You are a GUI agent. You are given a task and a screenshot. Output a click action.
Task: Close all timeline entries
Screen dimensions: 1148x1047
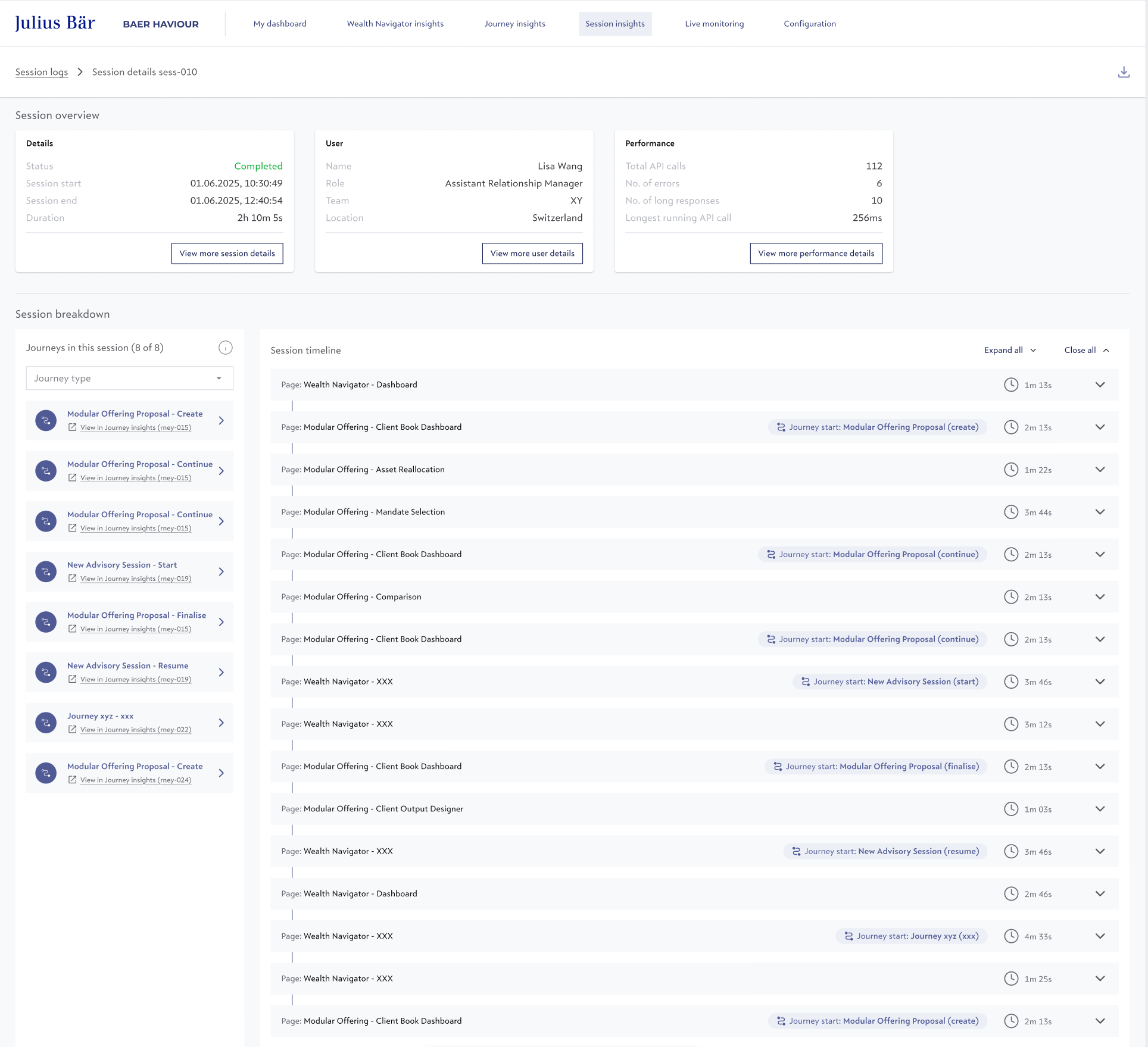point(1087,350)
